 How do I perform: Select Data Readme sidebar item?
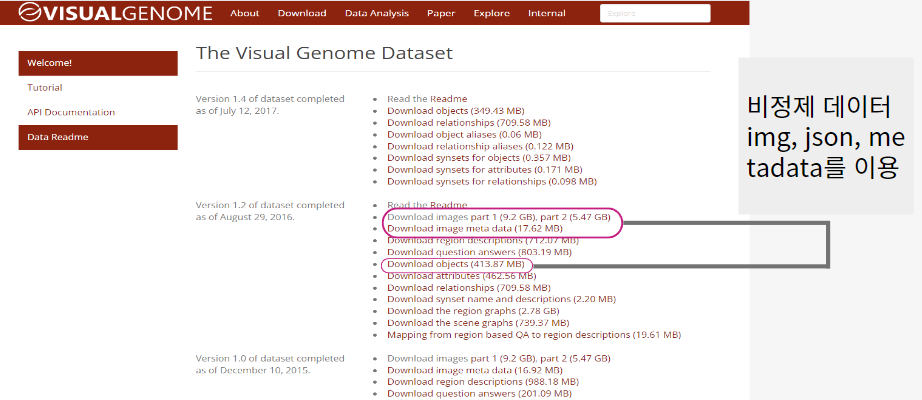coord(98,137)
